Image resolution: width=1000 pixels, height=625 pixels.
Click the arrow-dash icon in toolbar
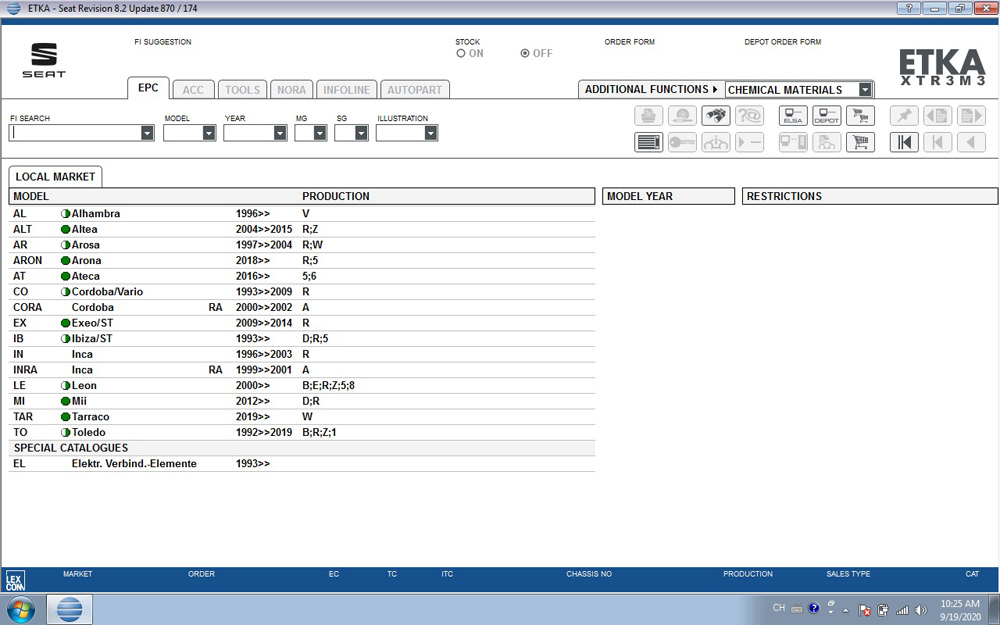[749, 142]
